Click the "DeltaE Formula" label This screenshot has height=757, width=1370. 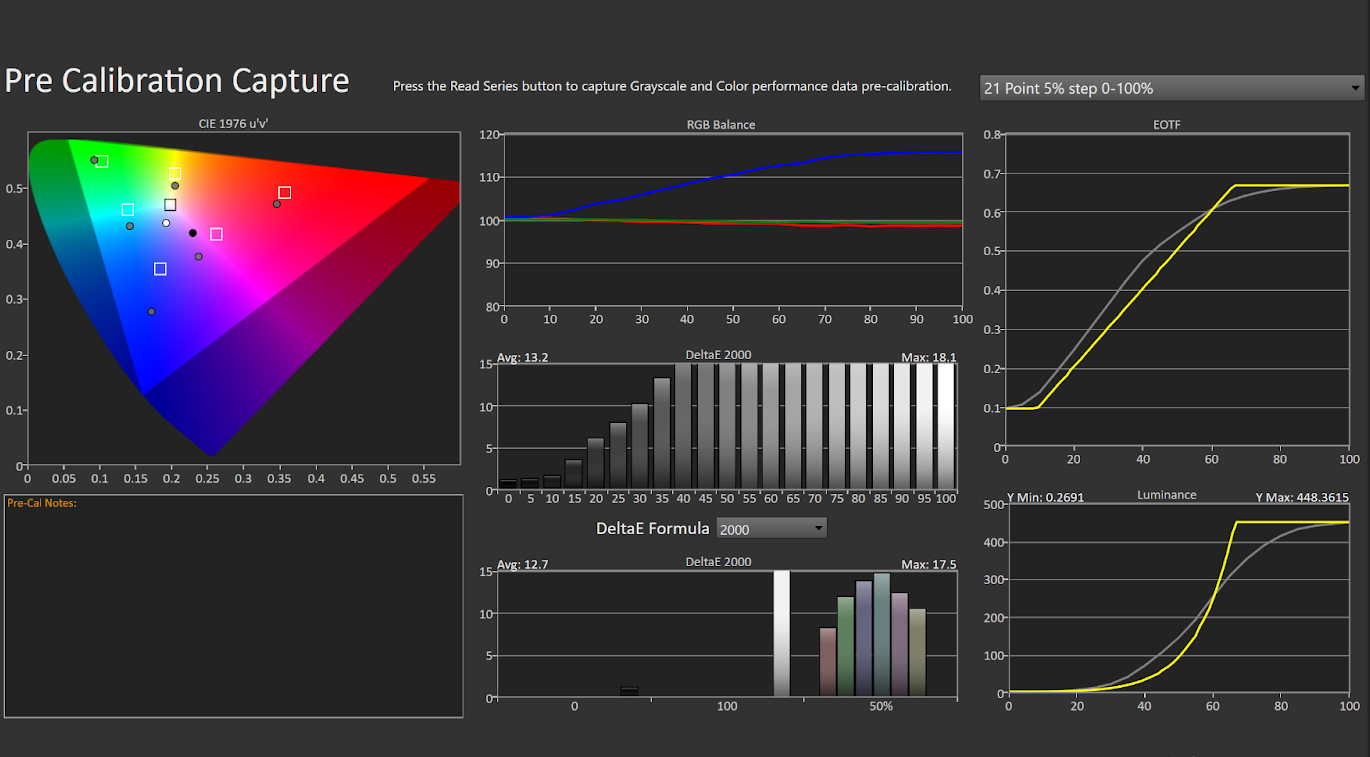(x=652, y=528)
